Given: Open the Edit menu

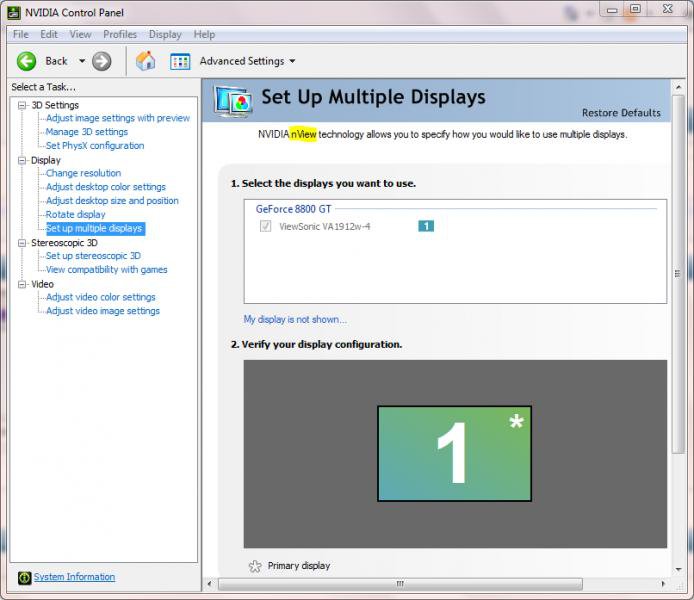Looking at the screenshot, I should (49, 35).
